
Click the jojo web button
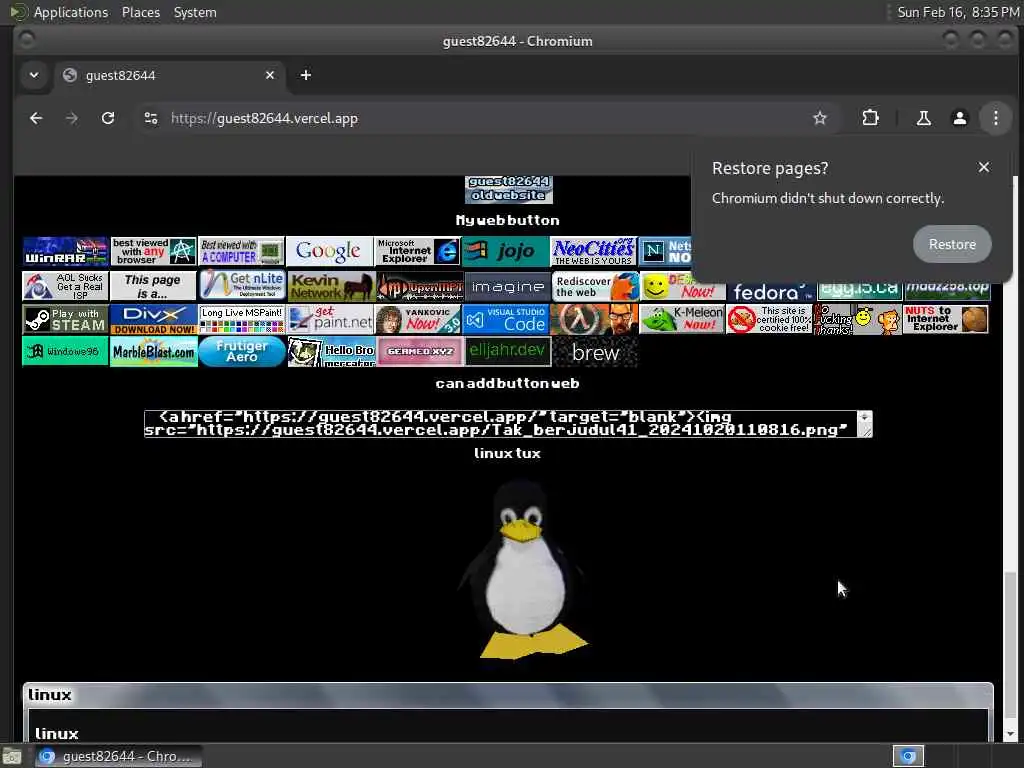pyautogui.click(x=506, y=251)
